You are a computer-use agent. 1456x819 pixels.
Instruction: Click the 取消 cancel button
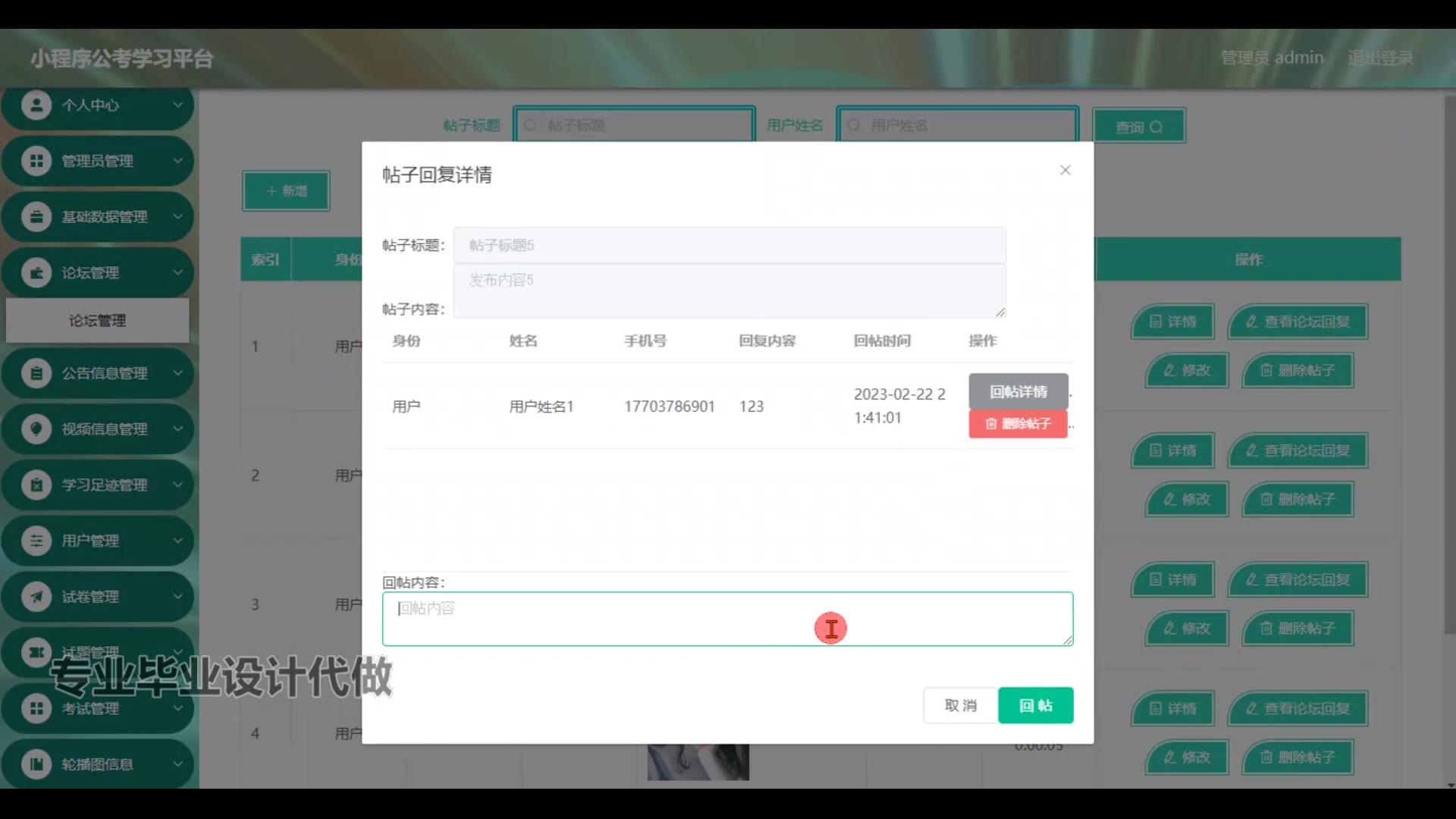point(960,705)
